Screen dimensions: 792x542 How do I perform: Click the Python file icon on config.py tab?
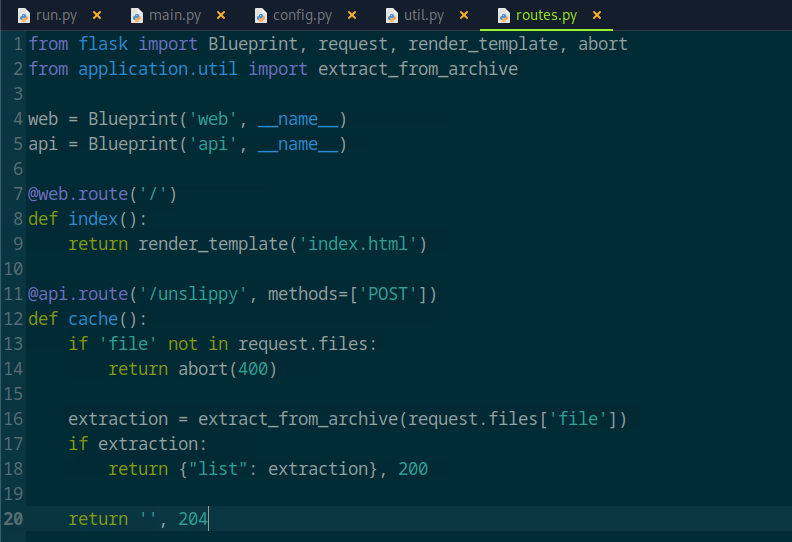[x=261, y=16]
